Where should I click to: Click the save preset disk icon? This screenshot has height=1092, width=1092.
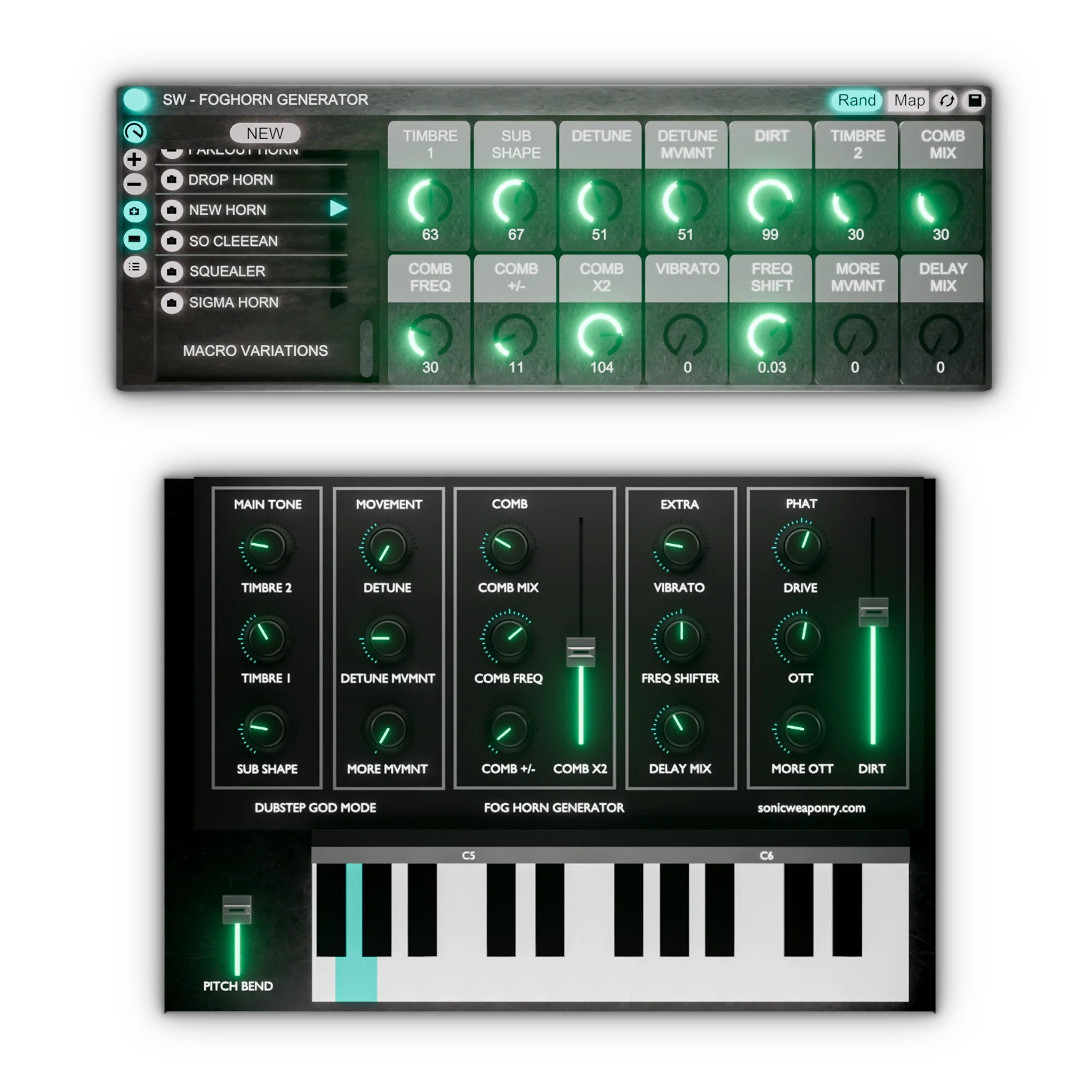tap(975, 101)
